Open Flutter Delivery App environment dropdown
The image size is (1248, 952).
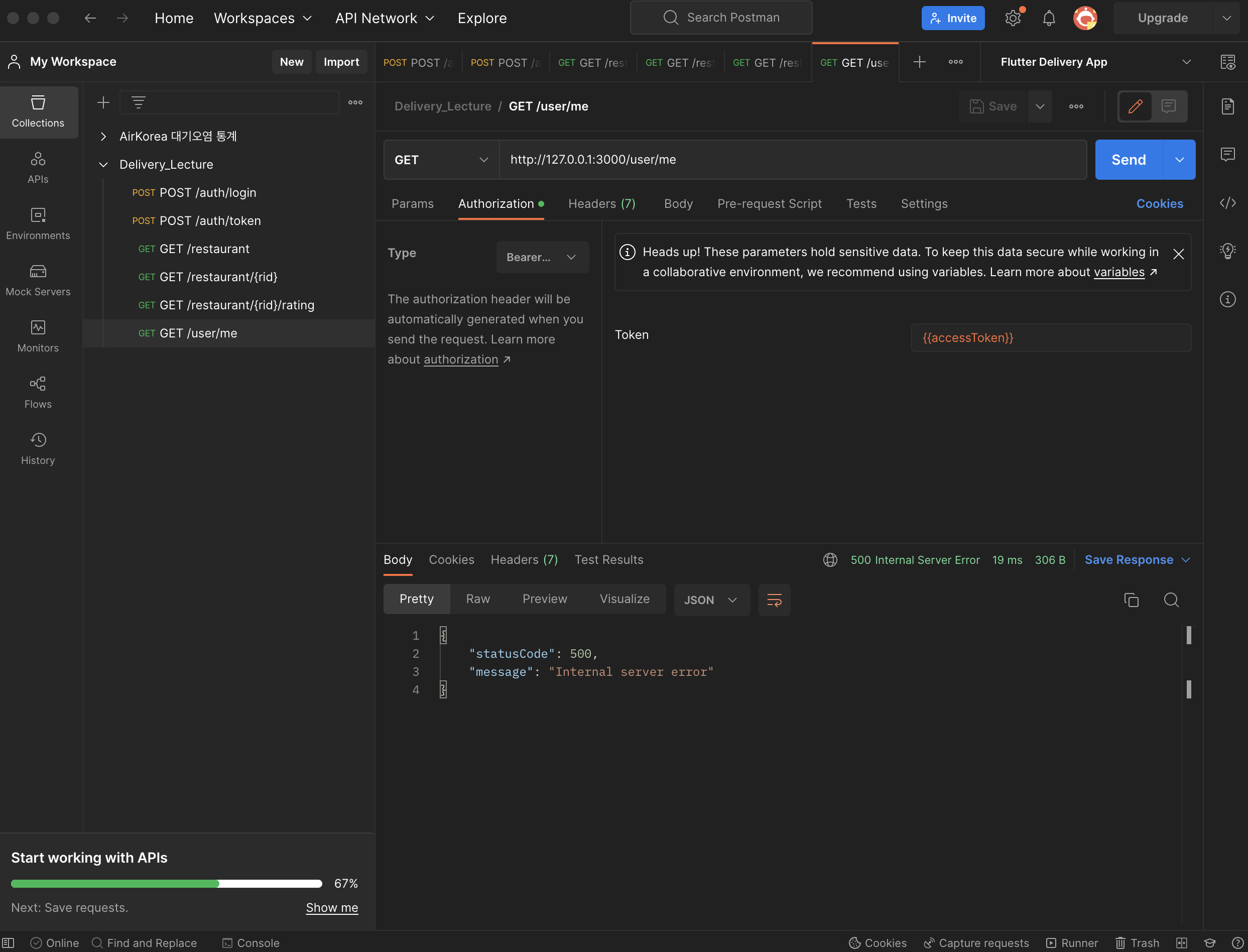(x=1095, y=62)
